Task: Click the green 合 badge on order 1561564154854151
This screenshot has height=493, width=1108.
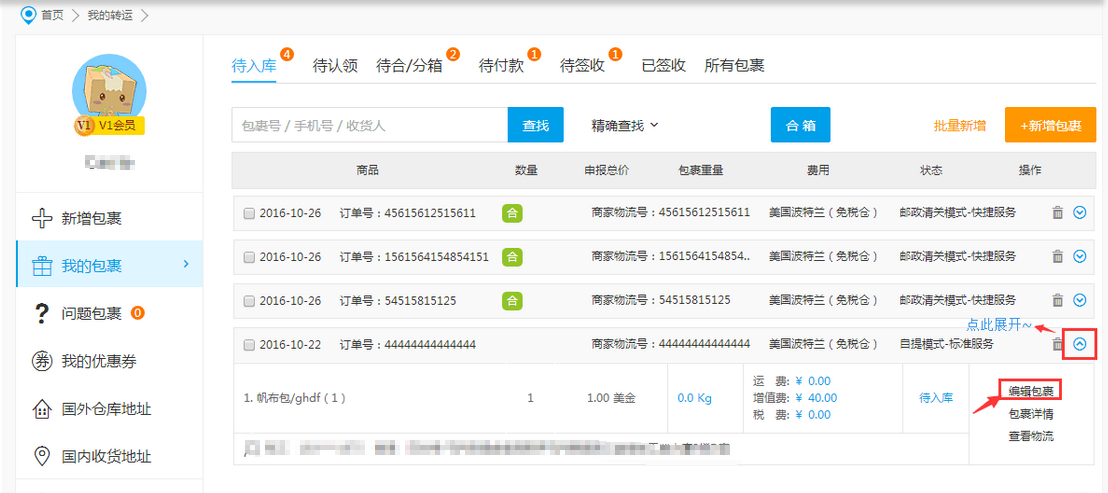Action: pyautogui.click(x=512, y=256)
